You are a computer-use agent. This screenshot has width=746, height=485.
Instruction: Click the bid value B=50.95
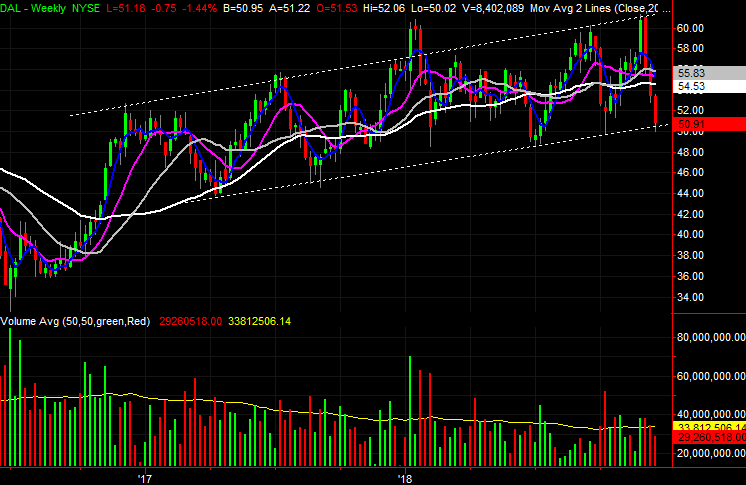click(x=243, y=8)
